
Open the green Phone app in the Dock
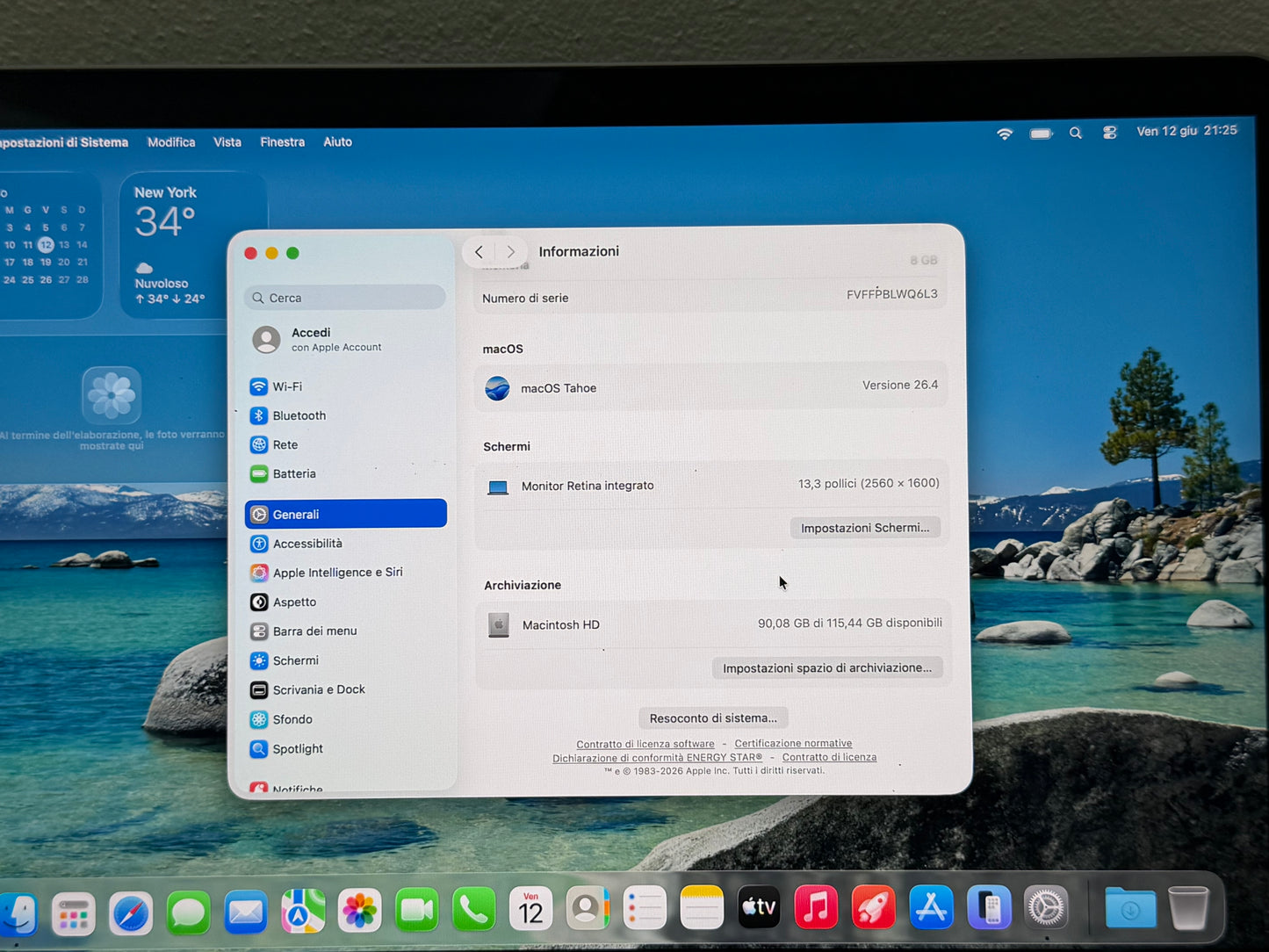(473, 910)
